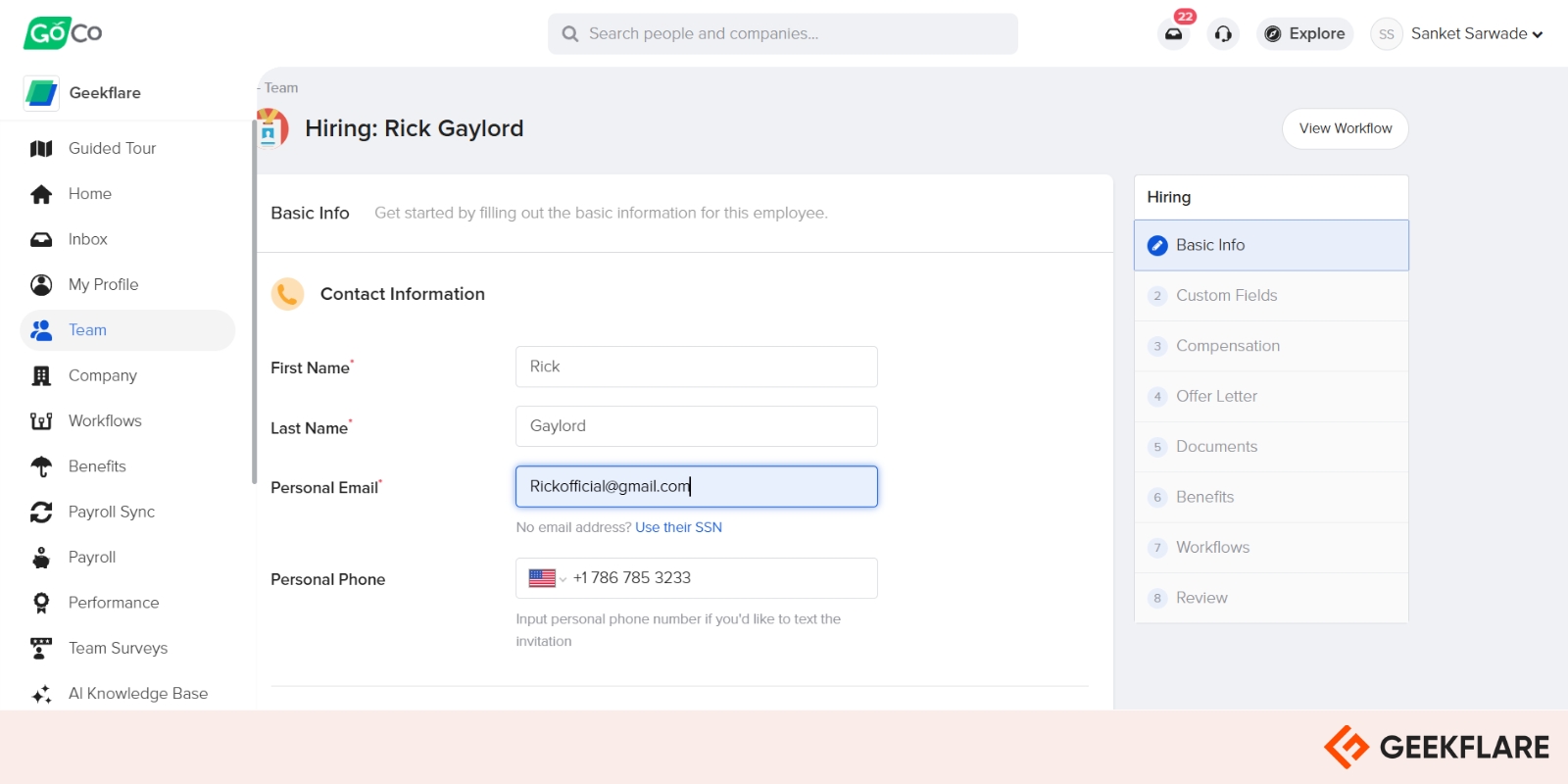Image resolution: width=1568 pixels, height=784 pixels.
Task: Open Performance ribbon icon in sidebar
Action: (x=41, y=603)
